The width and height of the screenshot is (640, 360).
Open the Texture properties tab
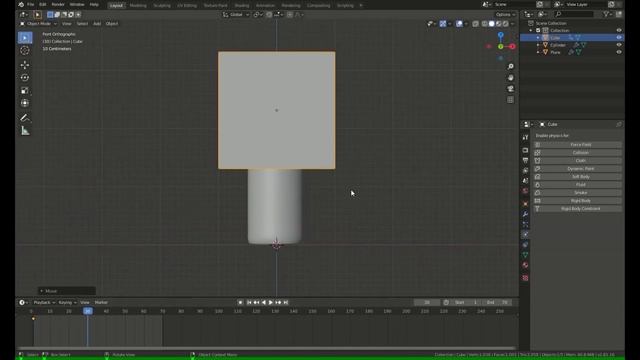(525, 278)
